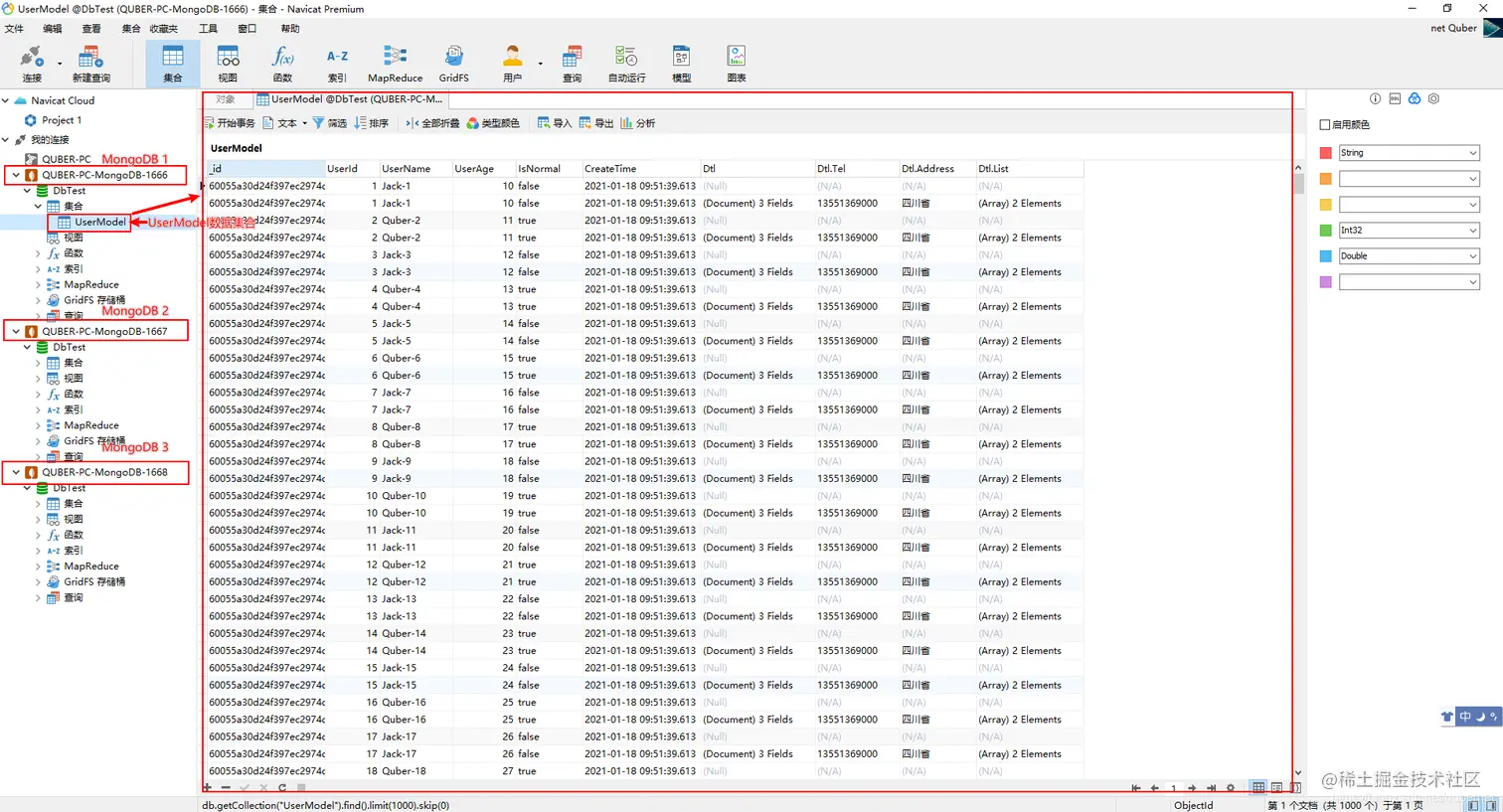The width and height of the screenshot is (1503, 812).
Task: Click the 自动运行 (Automation) toolbar icon
Action: point(626,64)
